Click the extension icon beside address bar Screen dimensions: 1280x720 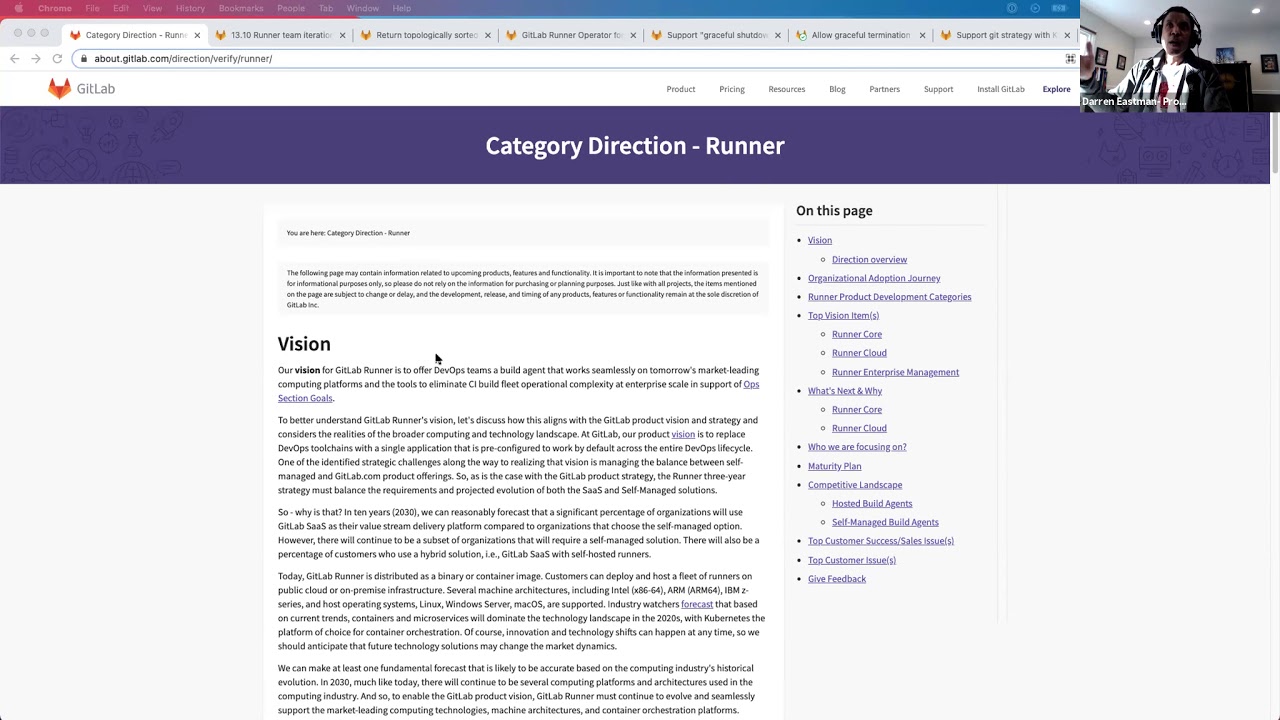click(1070, 59)
